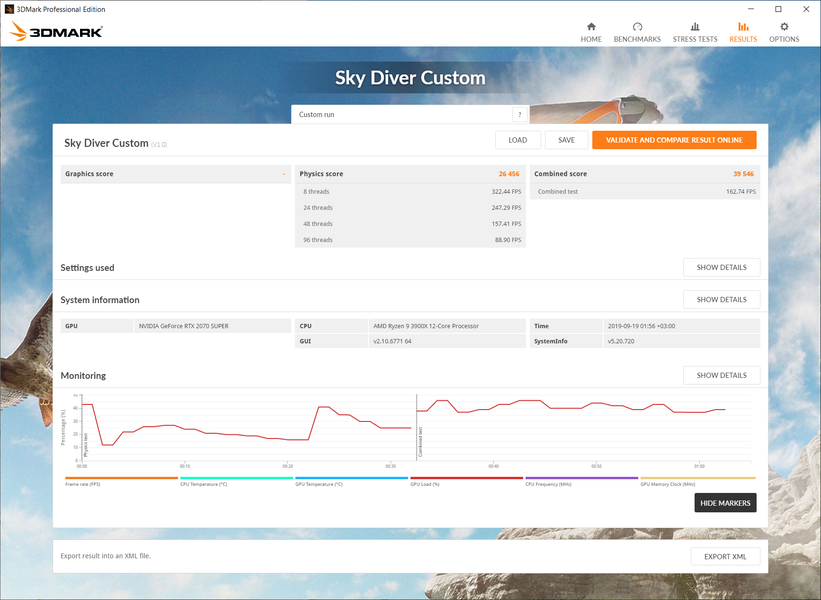Image resolution: width=821 pixels, height=600 pixels.
Task: Toggle the Frame rate (FPS) legend
Action: [x=121, y=481]
